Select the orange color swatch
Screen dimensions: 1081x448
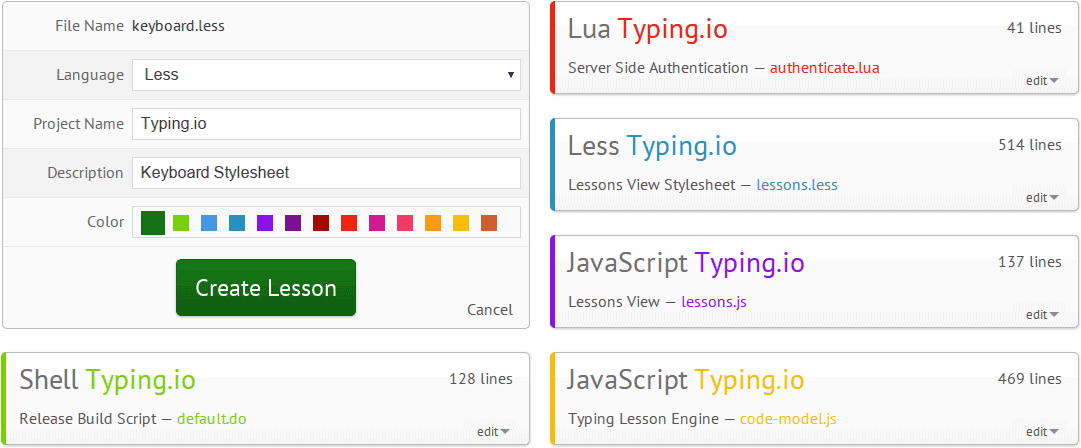coord(433,223)
